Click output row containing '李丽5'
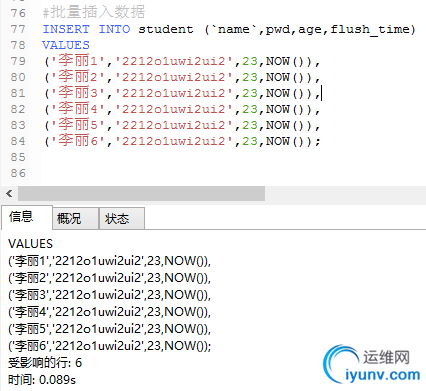426x391 pixels. (109, 329)
